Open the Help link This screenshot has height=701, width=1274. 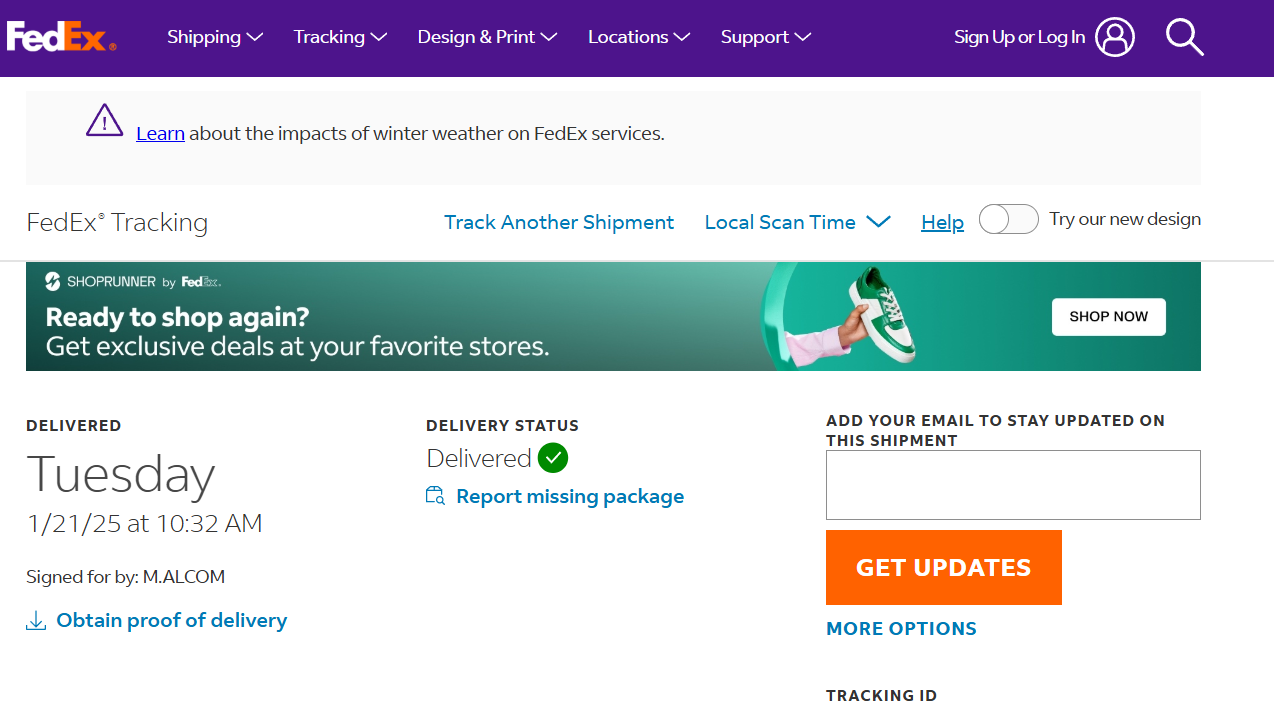coord(942,222)
